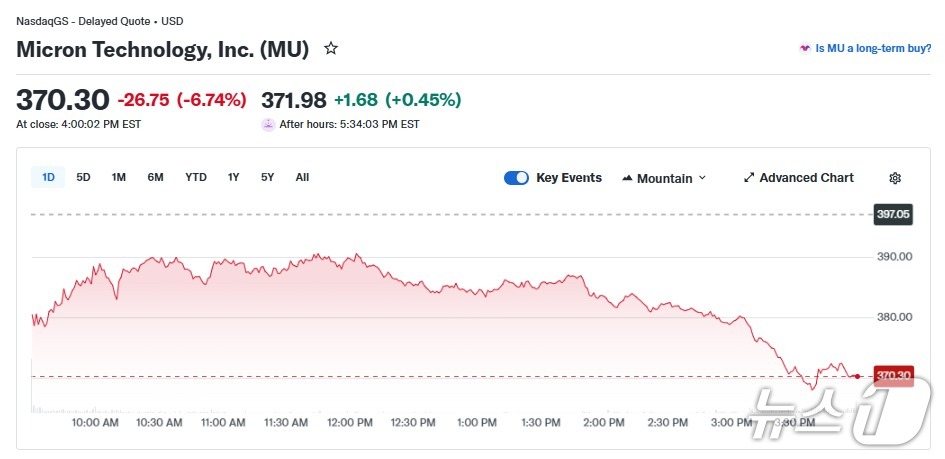Click the after hours moon icon
Image resolution: width=945 pixels, height=459 pixels.
(268, 125)
